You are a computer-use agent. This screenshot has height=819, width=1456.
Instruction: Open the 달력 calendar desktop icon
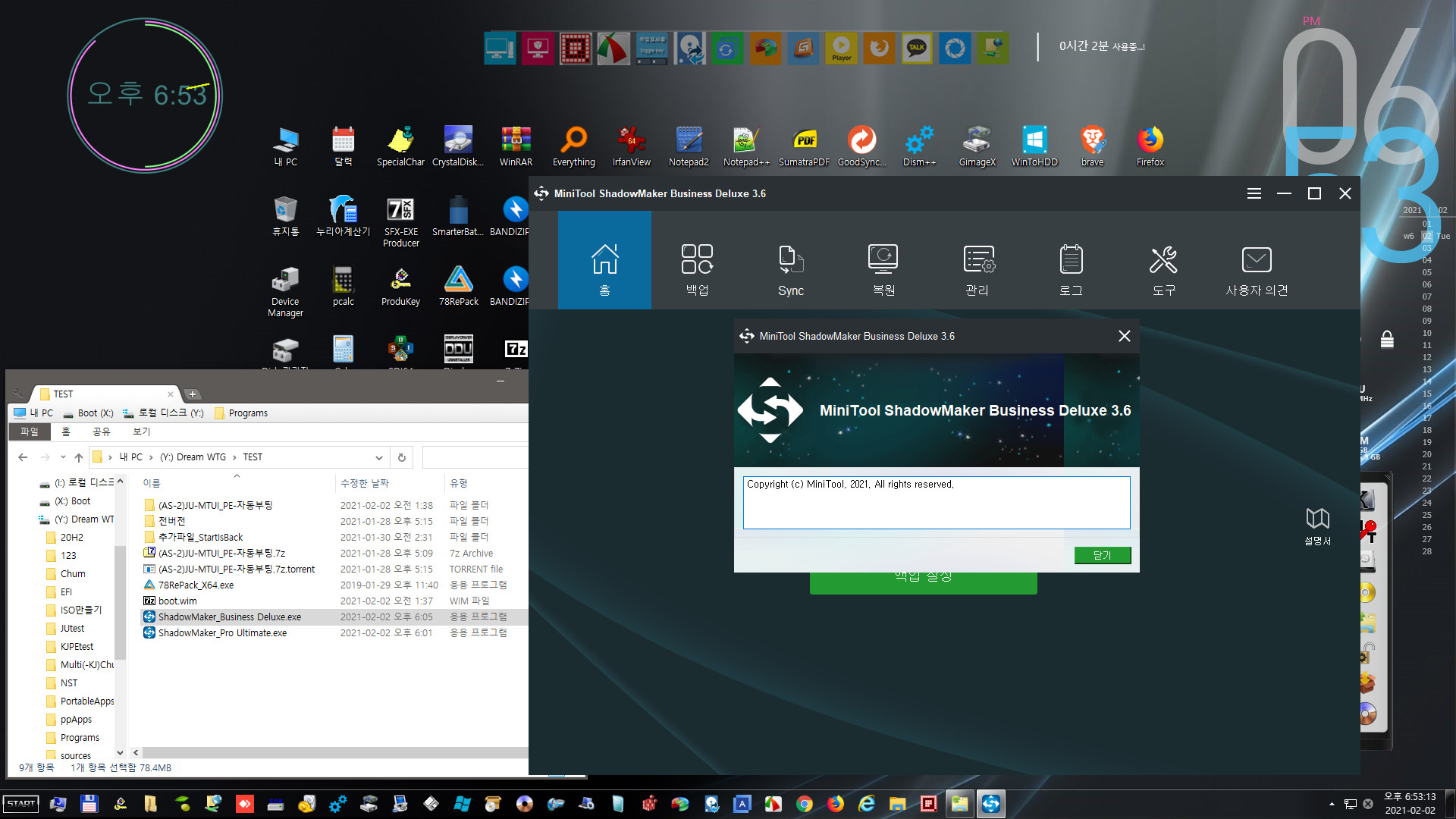click(x=344, y=146)
